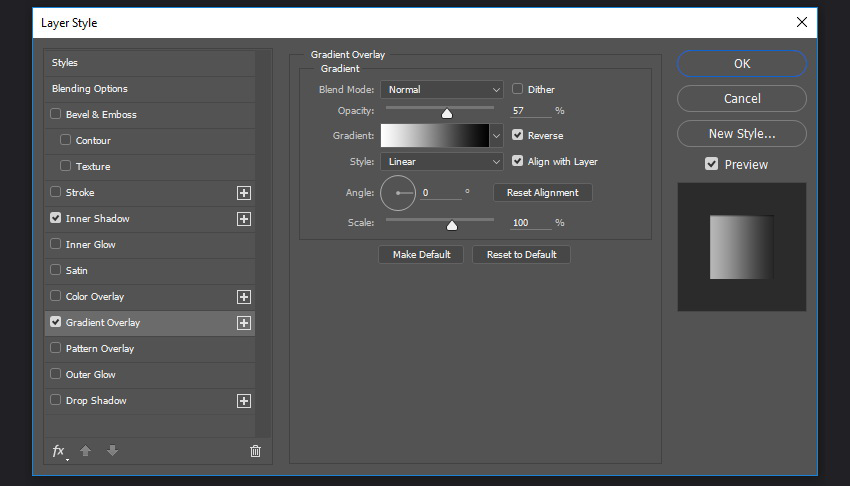Select Drop Shadow effect label

click(96, 401)
